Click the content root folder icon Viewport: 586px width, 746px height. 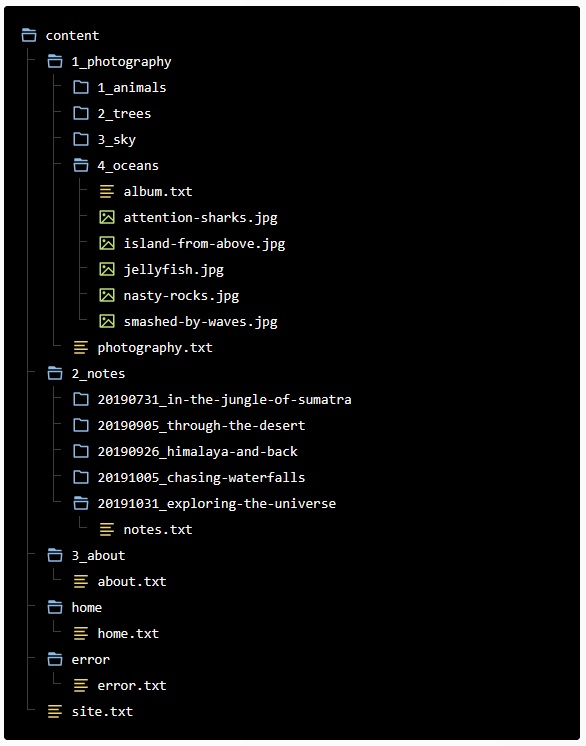point(29,35)
